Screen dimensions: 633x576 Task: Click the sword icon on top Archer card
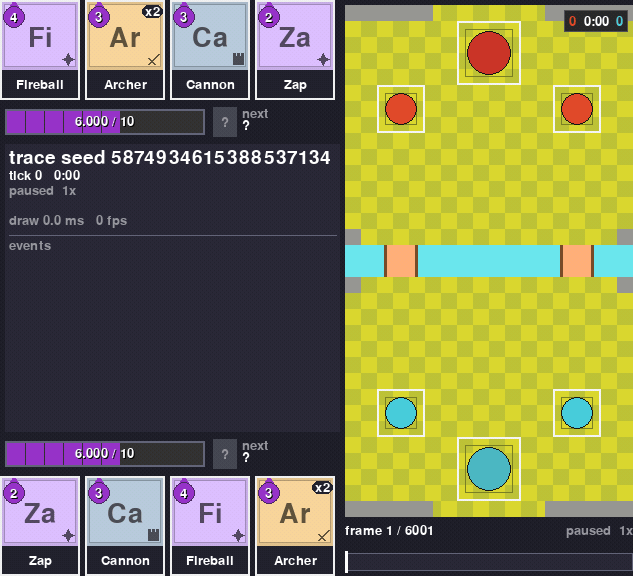click(153, 60)
